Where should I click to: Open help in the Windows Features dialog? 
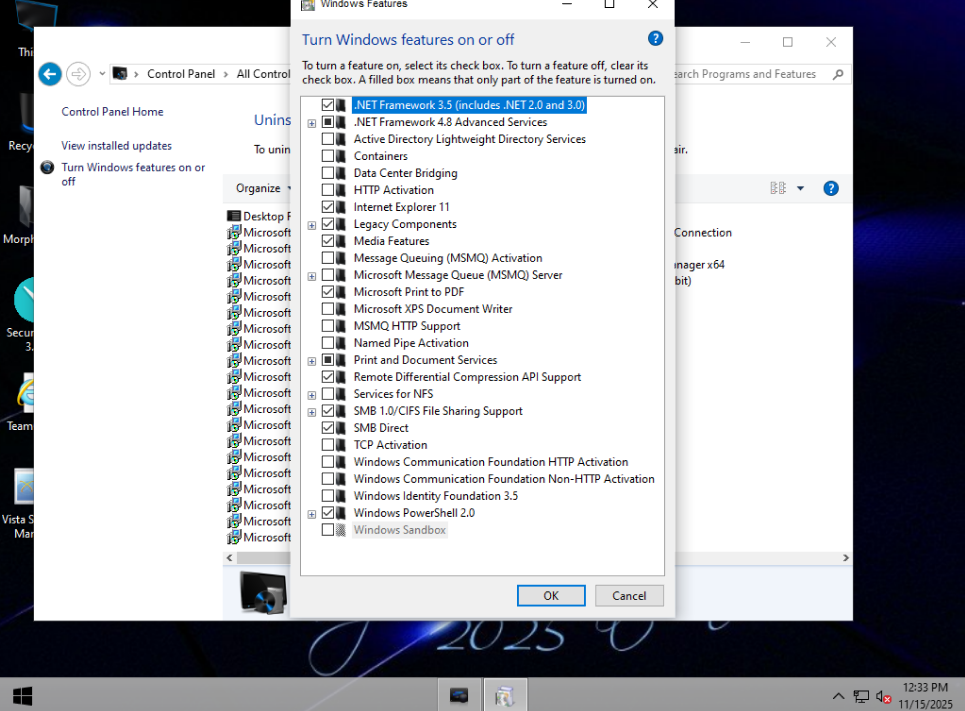coord(655,39)
